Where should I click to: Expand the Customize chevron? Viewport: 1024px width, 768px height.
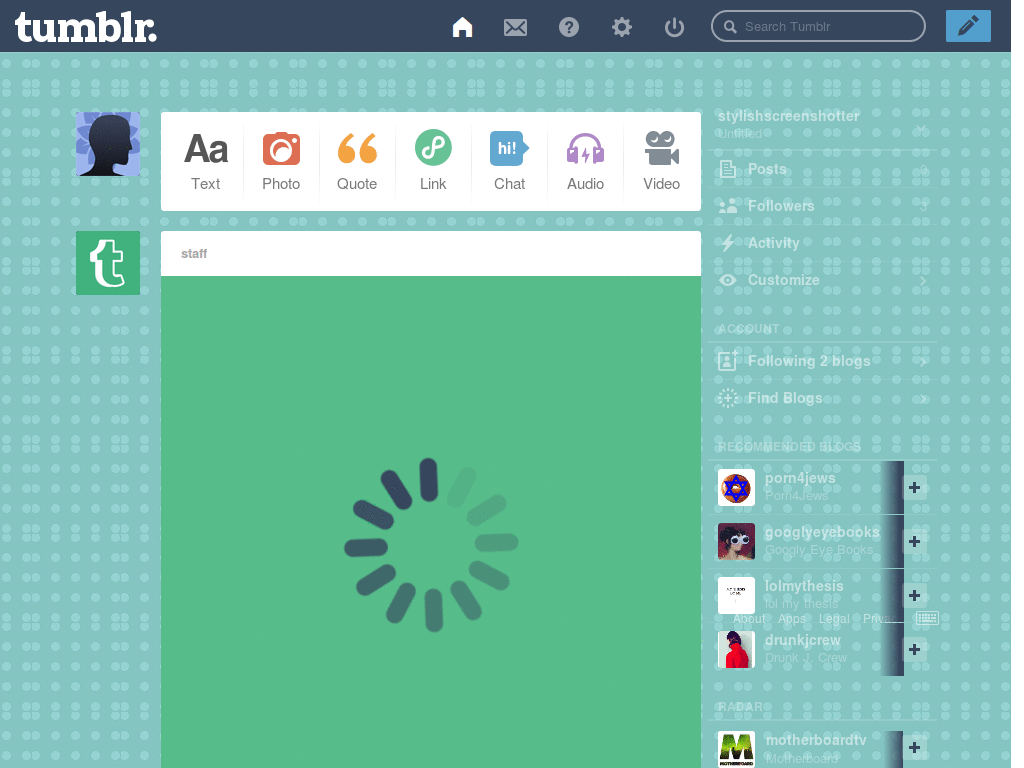(923, 280)
